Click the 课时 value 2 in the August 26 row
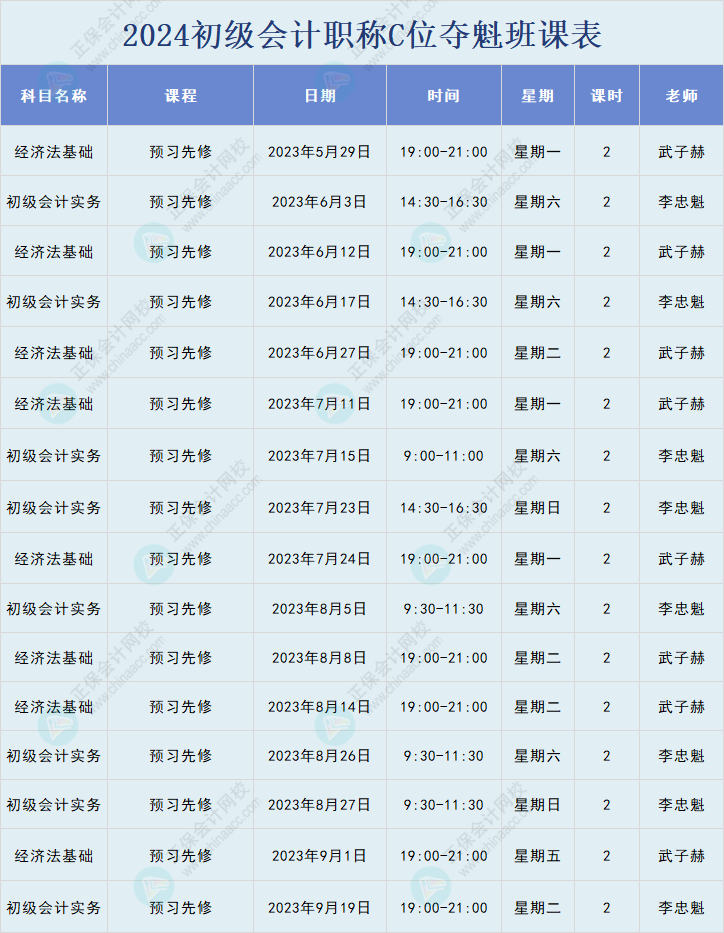The image size is (724, 933). pyautogui.click(x=607, y=756)
